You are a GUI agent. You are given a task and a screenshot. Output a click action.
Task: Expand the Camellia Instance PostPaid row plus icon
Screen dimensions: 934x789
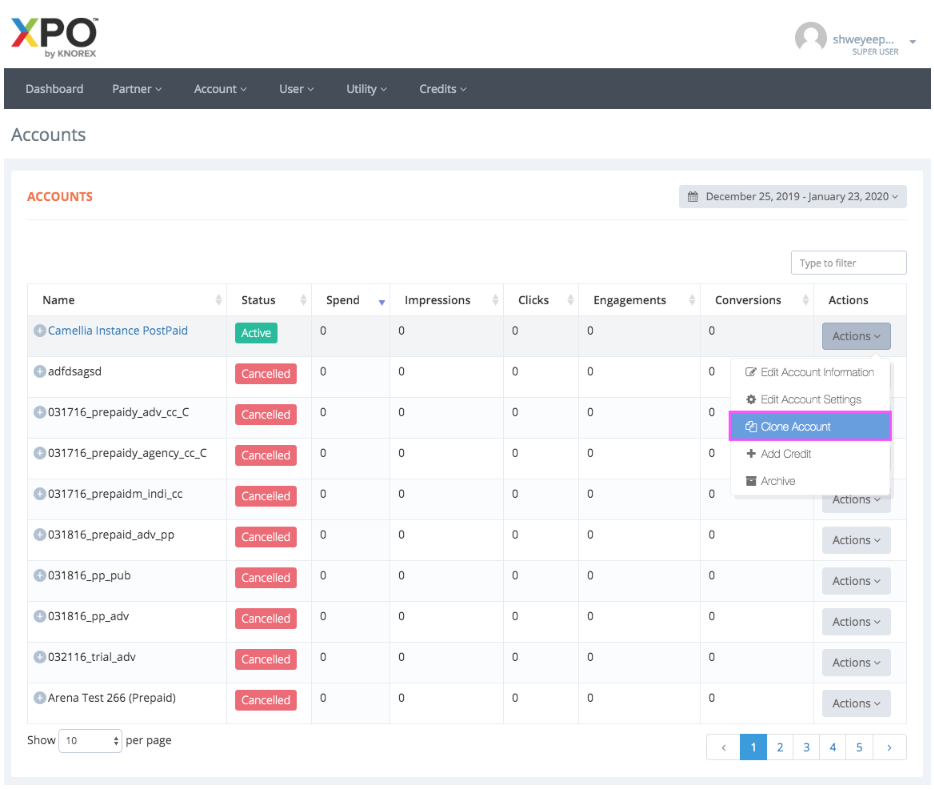[x=40, y=331]
